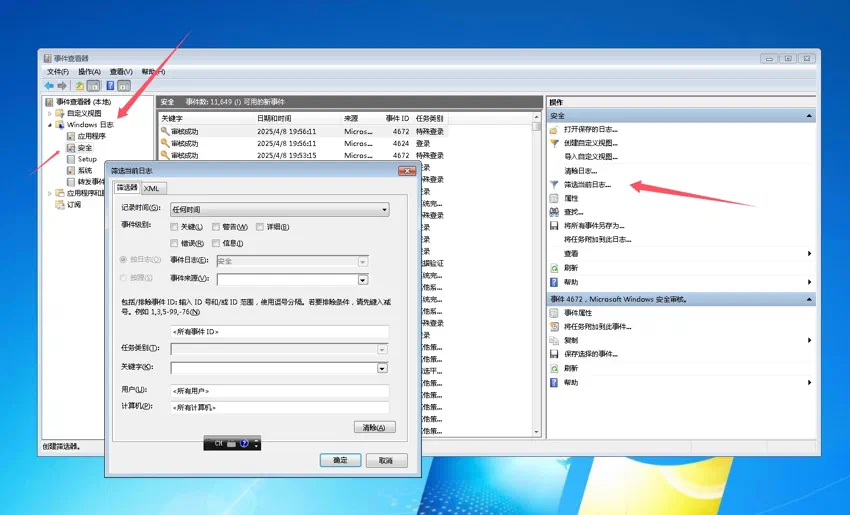Click the 刷新 refresh icon under 安全 actions
The width and height of the screenshot is (850, 515).
[x=554, y=268]
